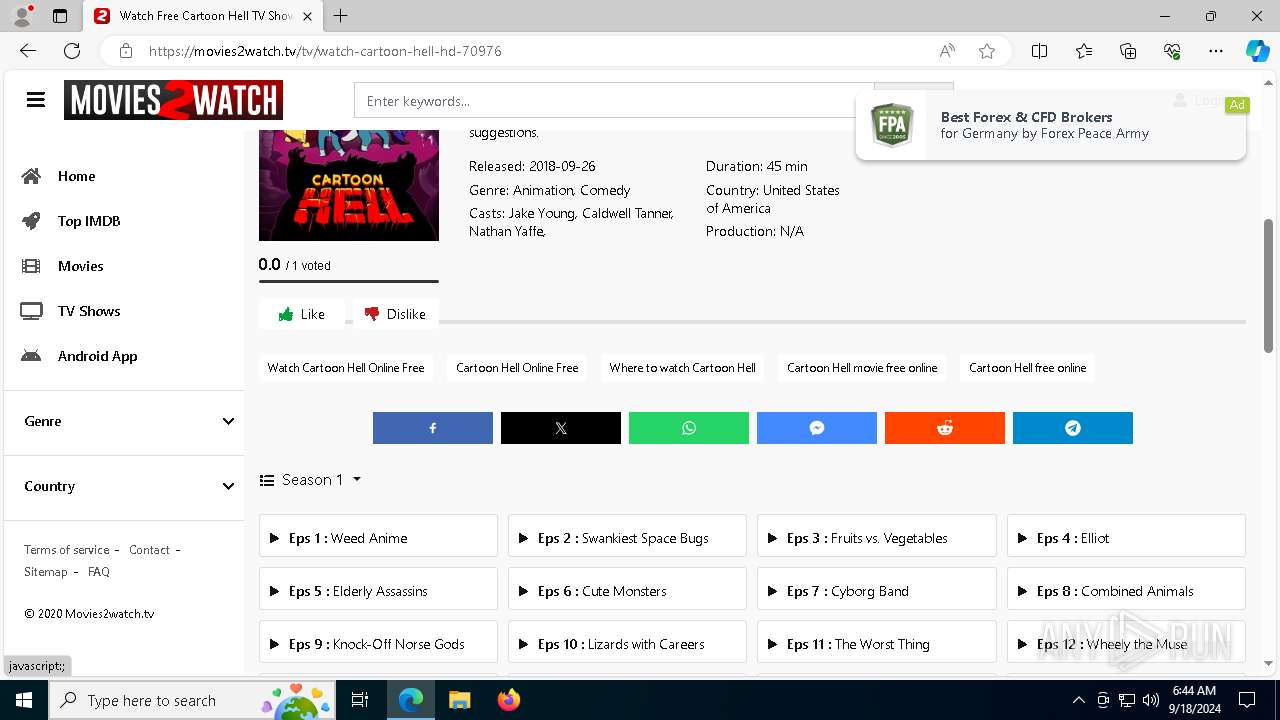Open the Favorites list

tap(1084, 51)
